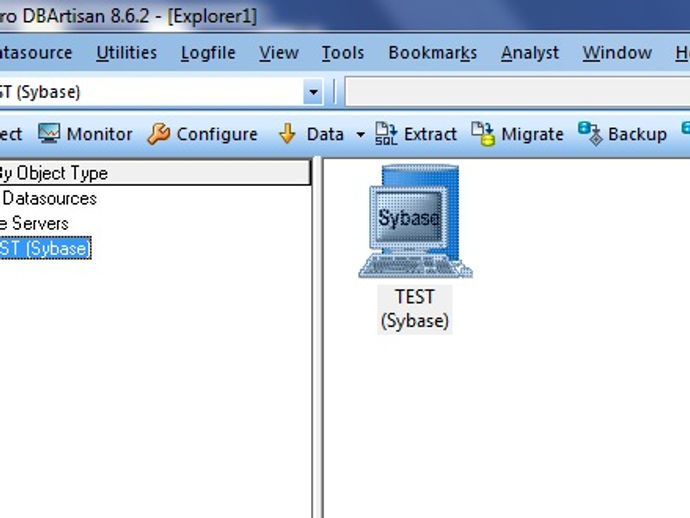This screenshot has height=518, width=690.
Task: Click the Migrate toolbar label
Action: (x=532, y=134)
